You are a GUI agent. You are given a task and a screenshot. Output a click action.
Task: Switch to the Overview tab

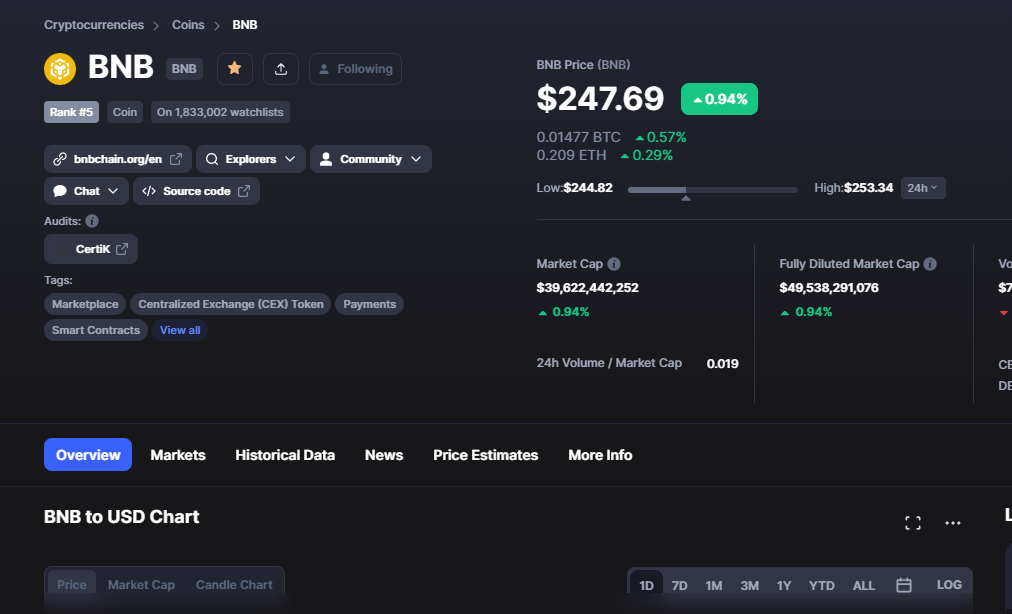tap(88, 455)
